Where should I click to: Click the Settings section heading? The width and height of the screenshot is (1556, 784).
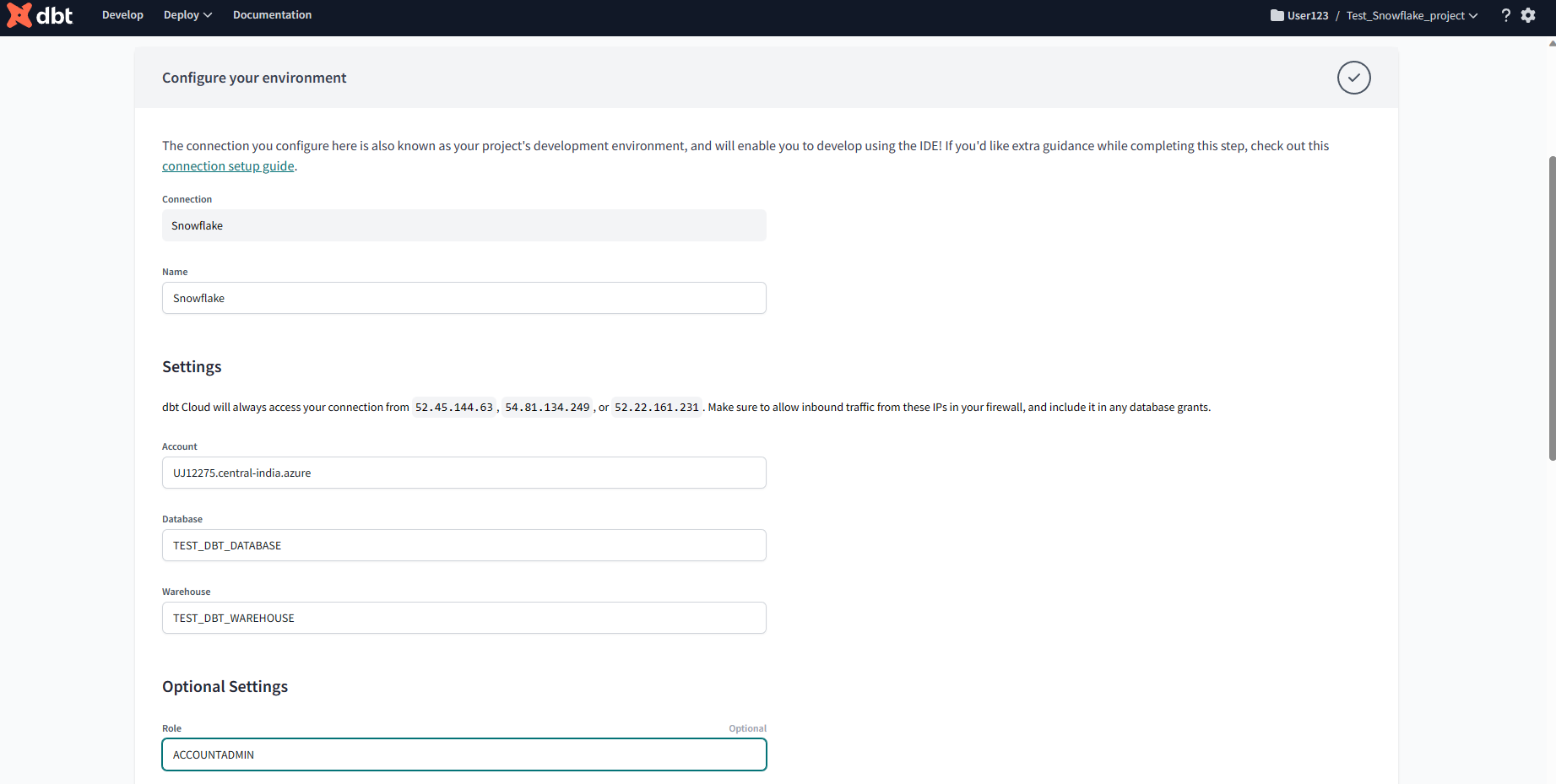(x=192, y=367)
